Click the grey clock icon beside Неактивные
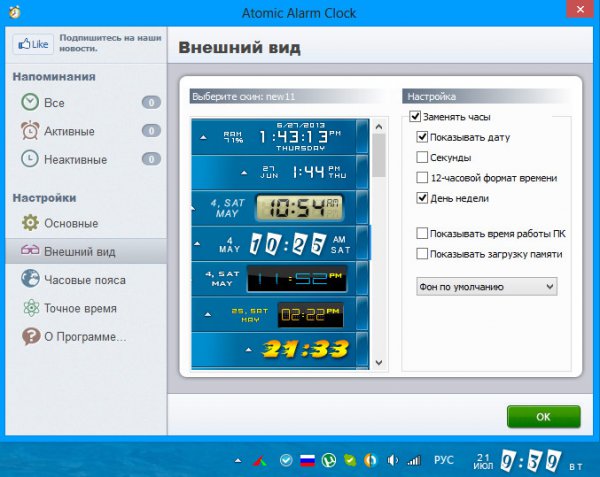600x477 pixels. point(30,159)
